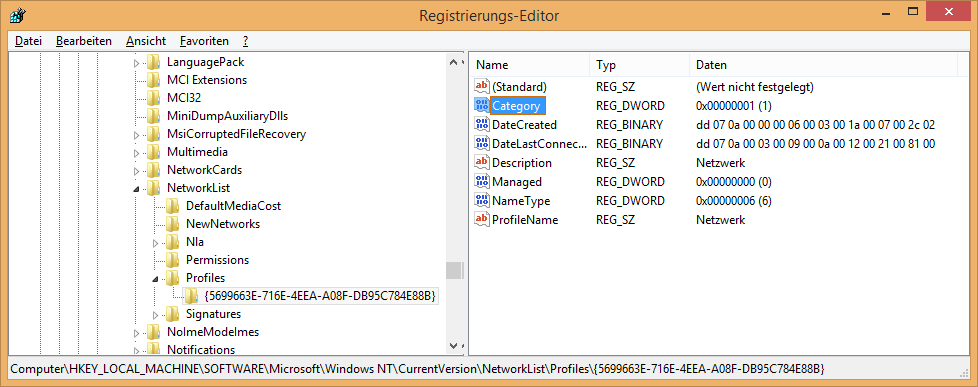Select the Notifications key
The image size is (978, 387).
point(201,350)
